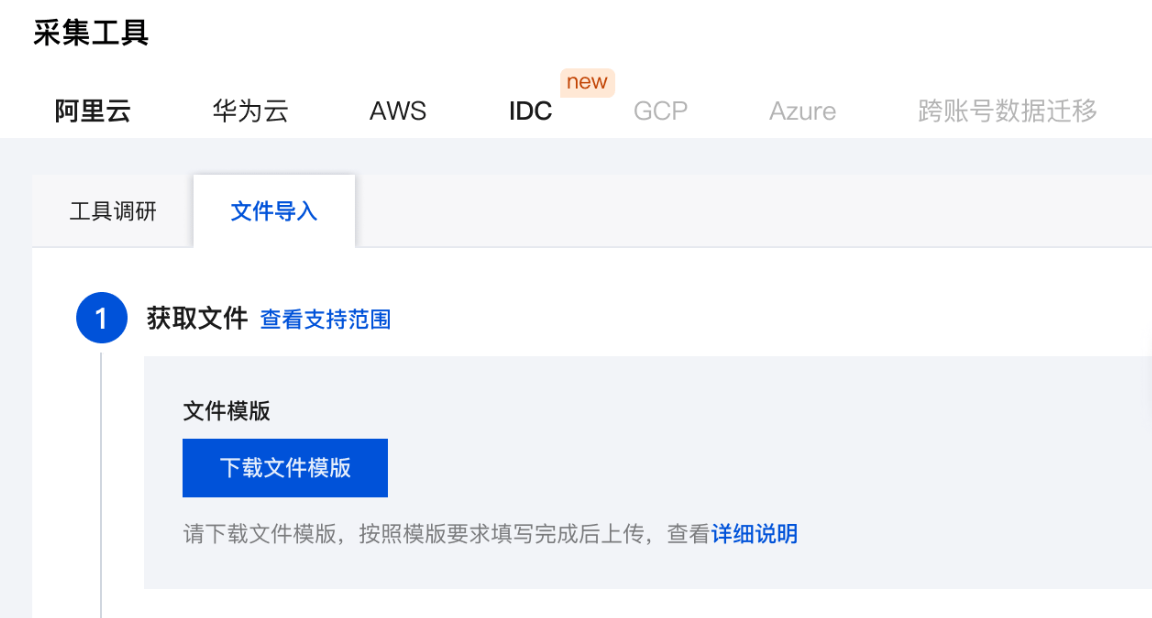
Task: Select the Azure tab
Action: 802,111
